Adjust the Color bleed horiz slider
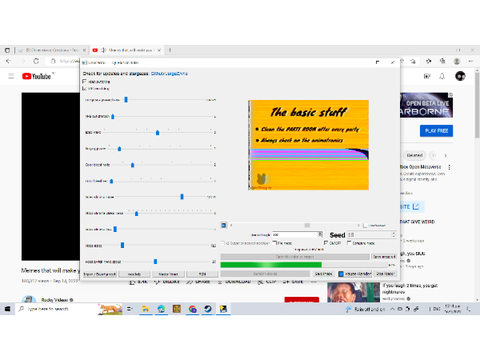Screen dimensions: 480x360 (132, 165)
